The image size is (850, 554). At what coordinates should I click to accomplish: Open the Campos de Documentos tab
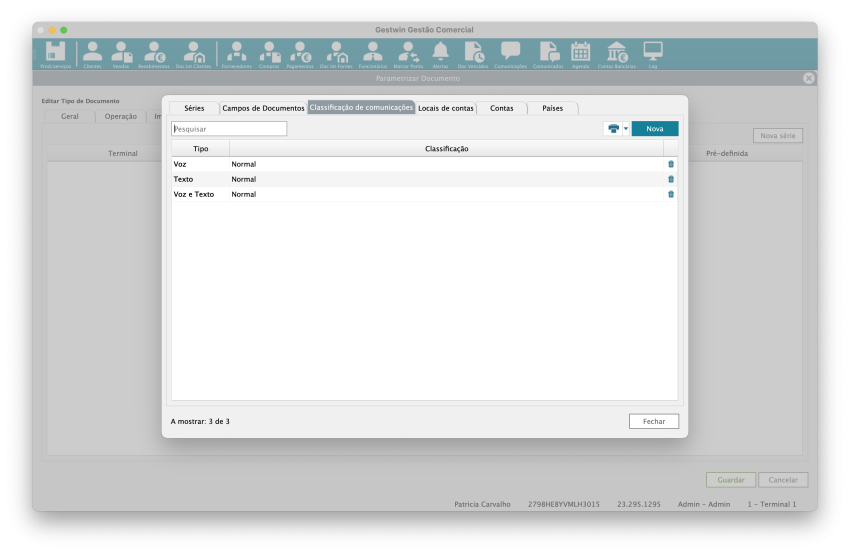(263, 108)
